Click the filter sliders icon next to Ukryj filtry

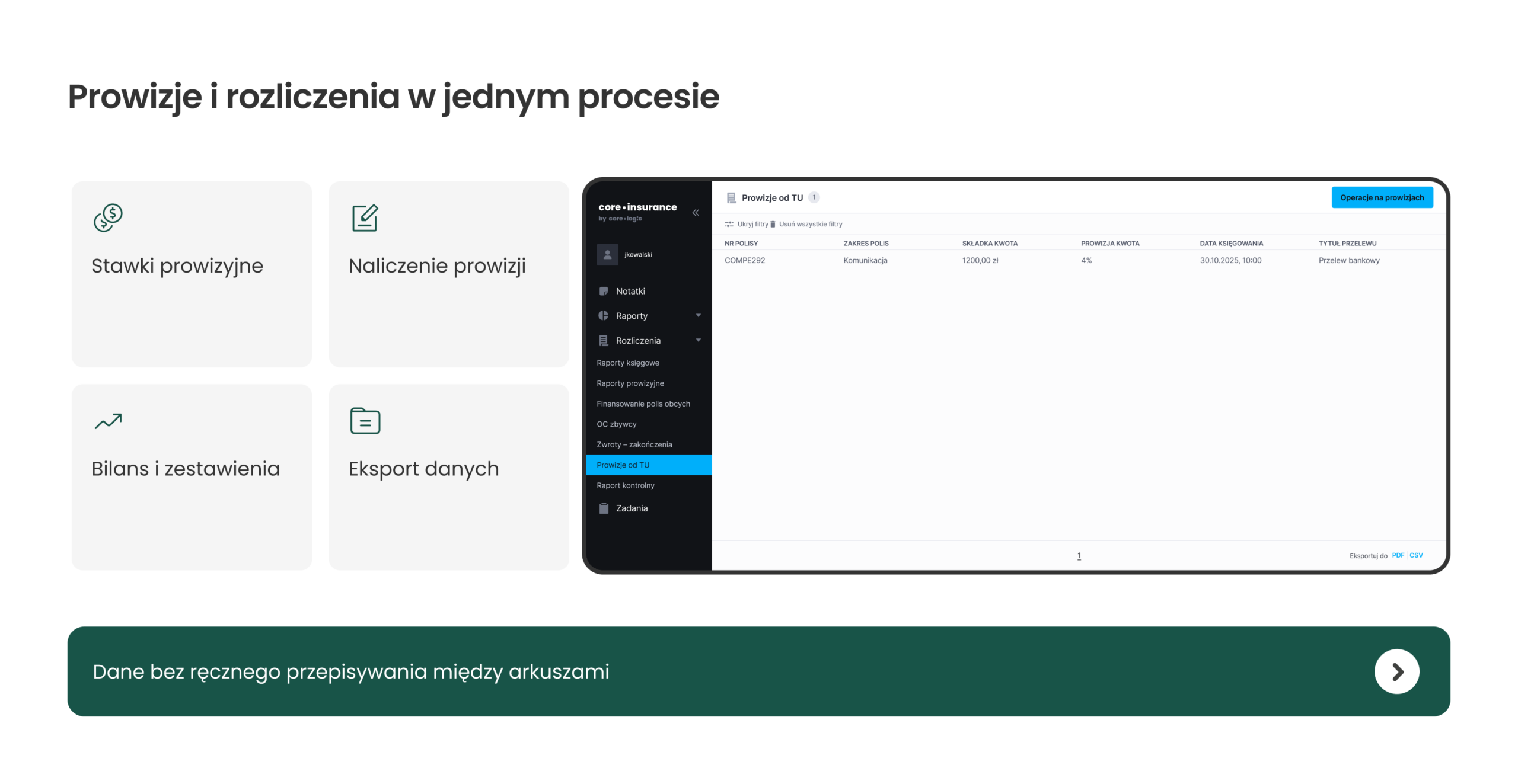[x=729, y=224]
